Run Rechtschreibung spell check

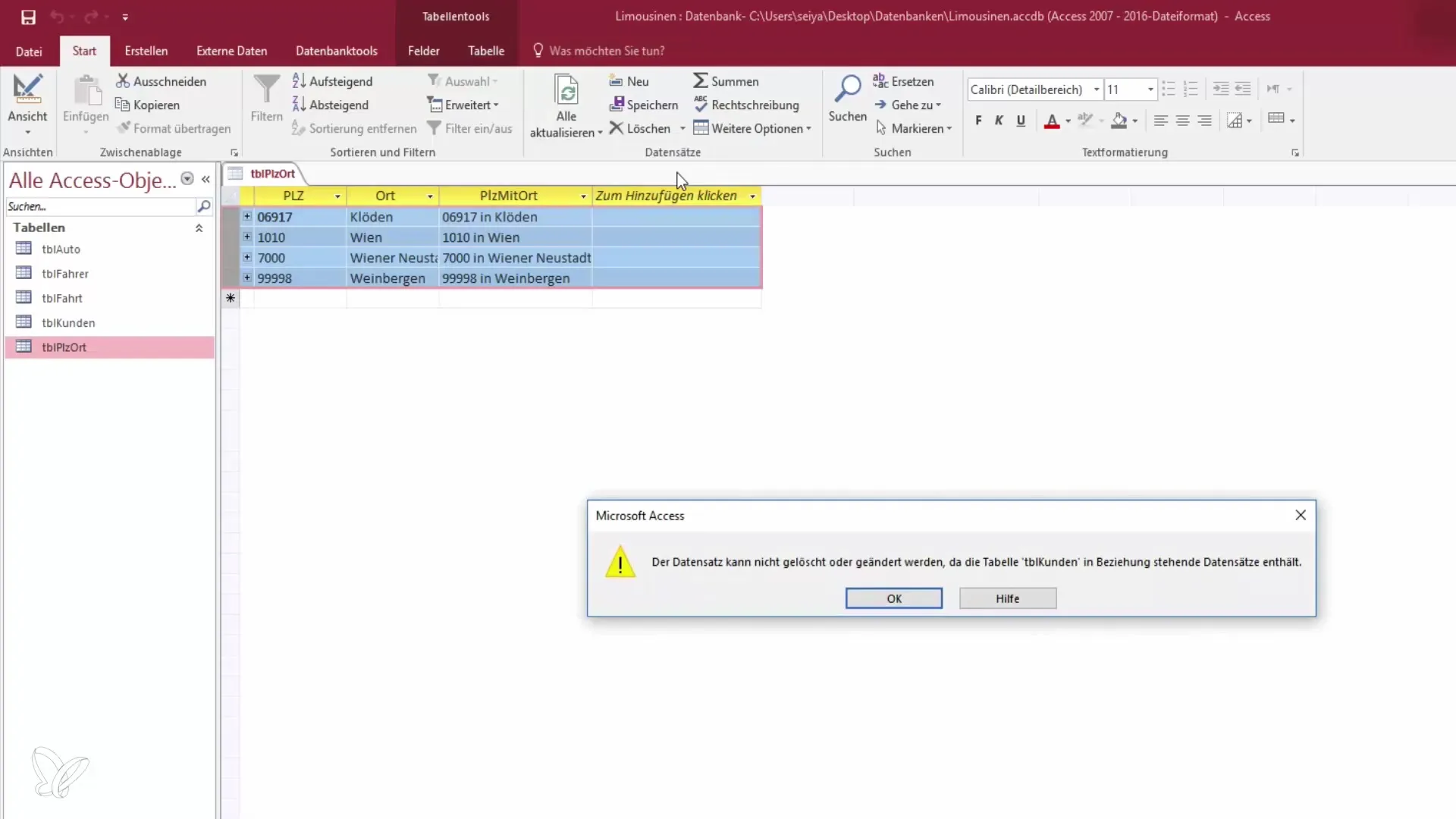(x=746, y=105)
